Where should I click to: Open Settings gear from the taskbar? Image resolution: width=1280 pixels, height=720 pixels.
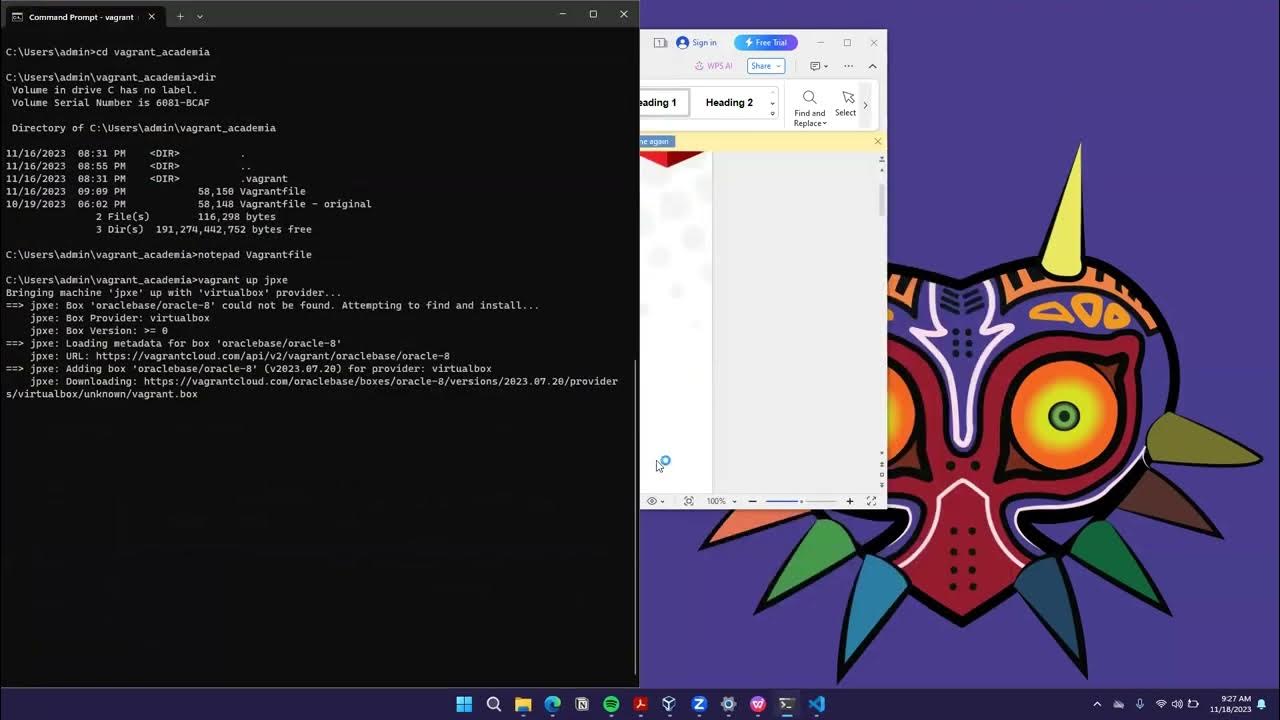[x=729, y=704]
